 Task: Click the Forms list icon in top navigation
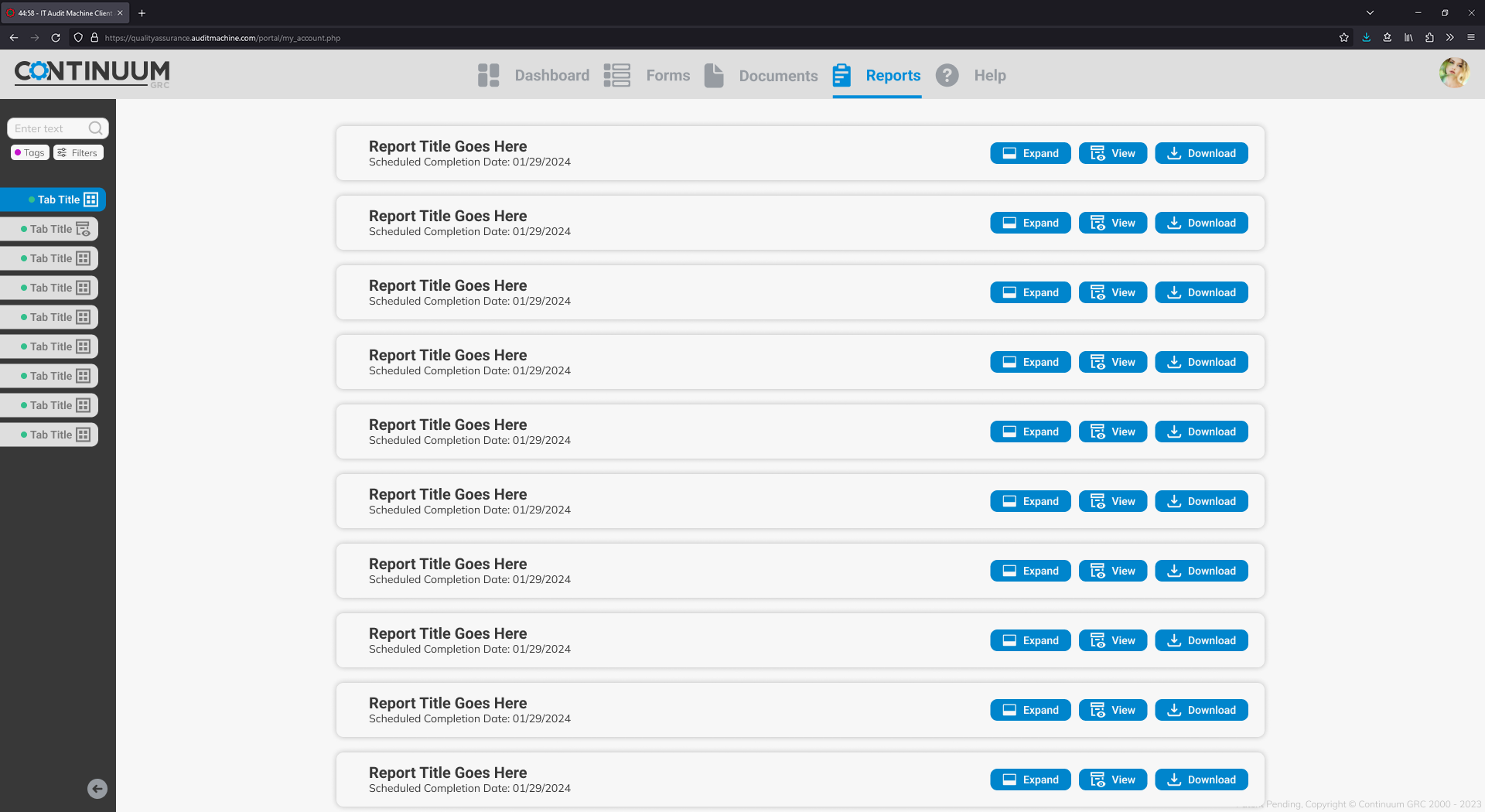(x=616, y=75)
